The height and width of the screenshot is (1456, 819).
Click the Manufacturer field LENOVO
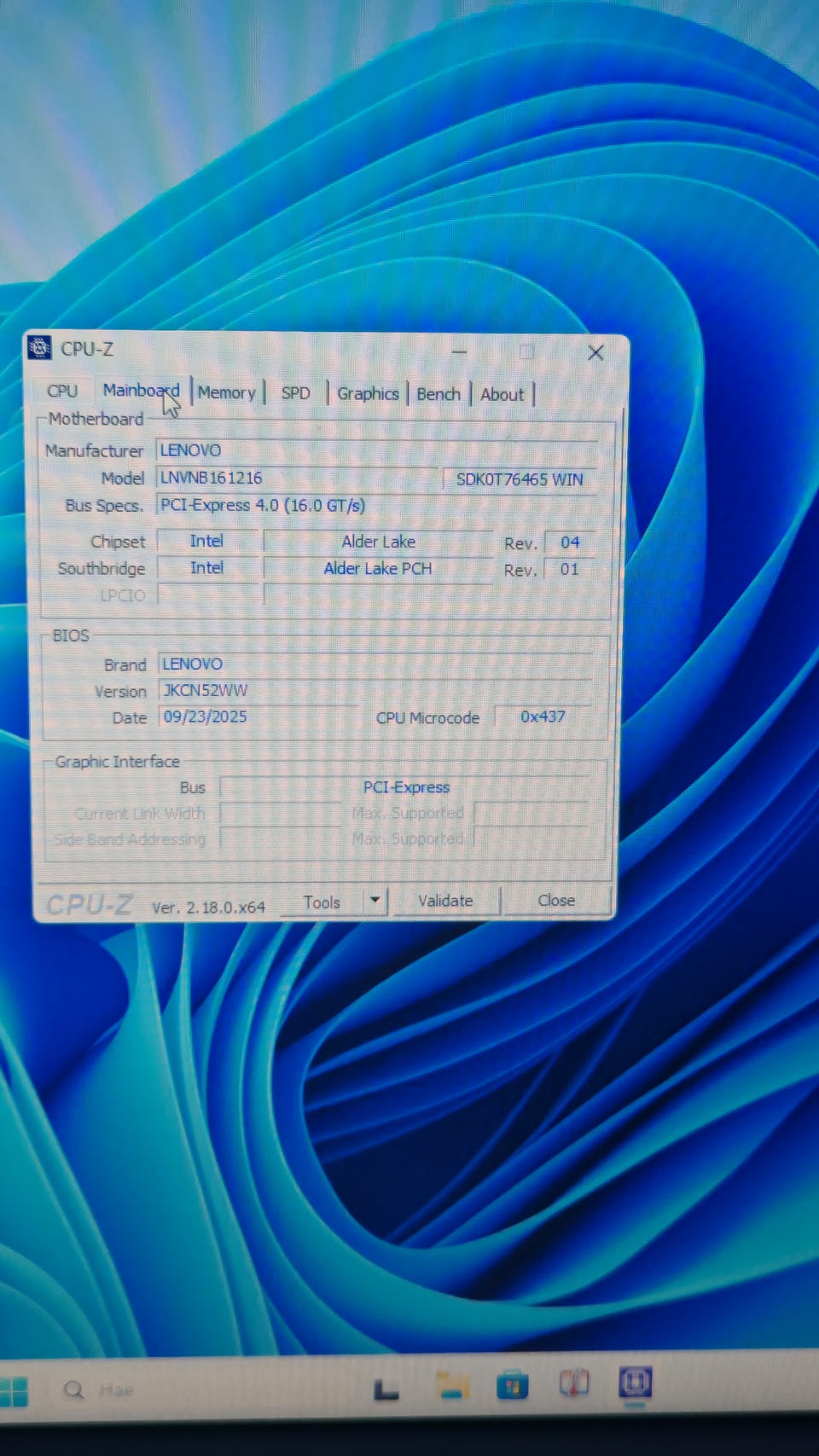point(375,450)
